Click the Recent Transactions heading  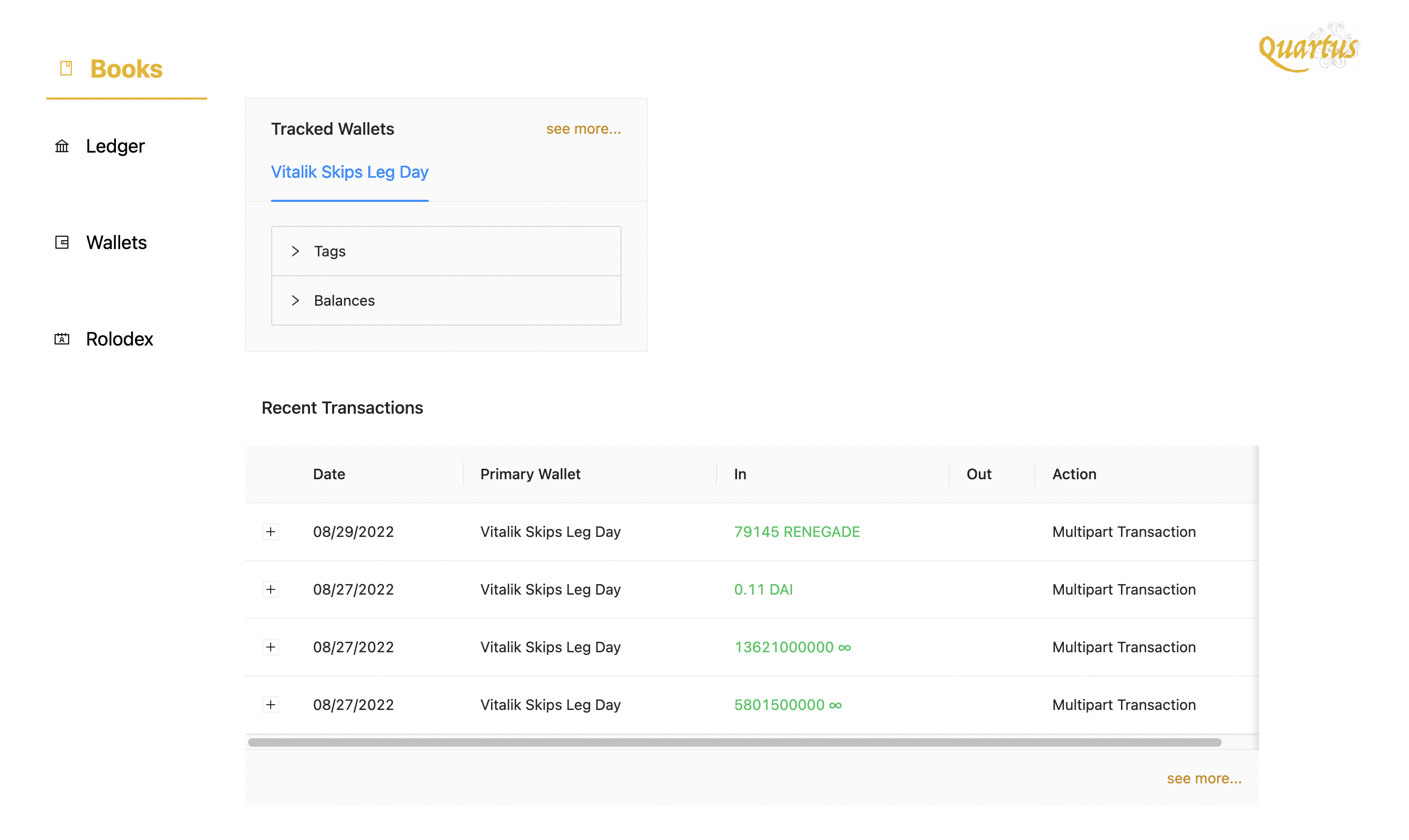pos(342,407)
